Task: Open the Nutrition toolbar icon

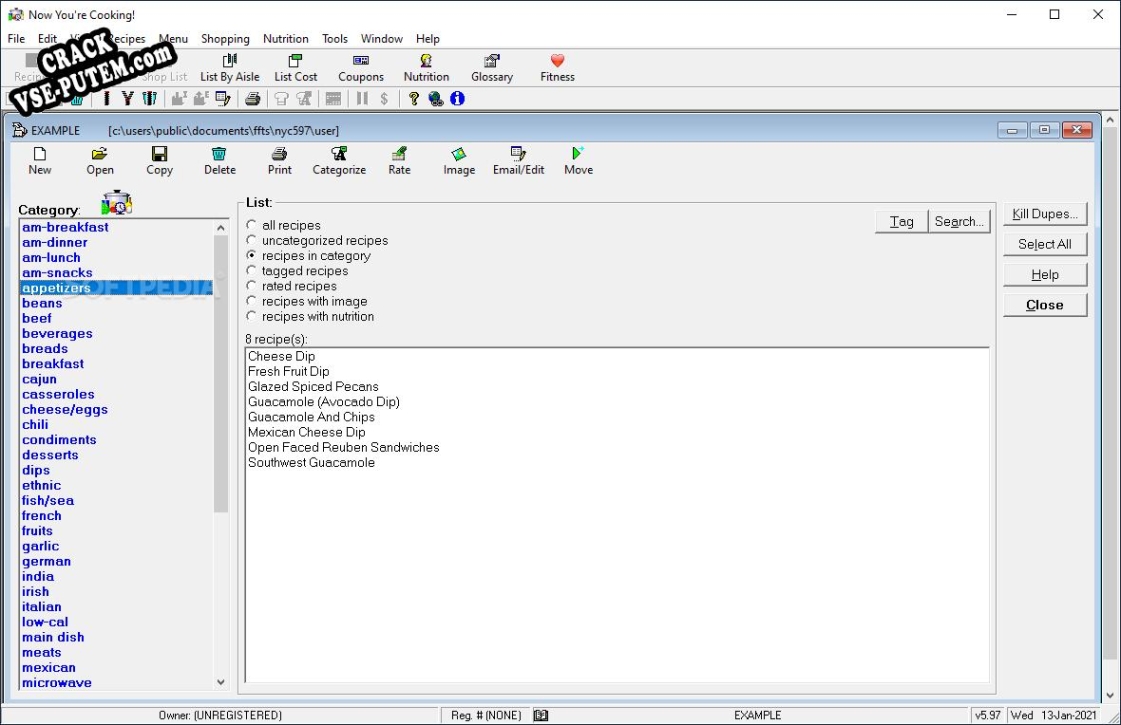Action: [x=426, y=68]
